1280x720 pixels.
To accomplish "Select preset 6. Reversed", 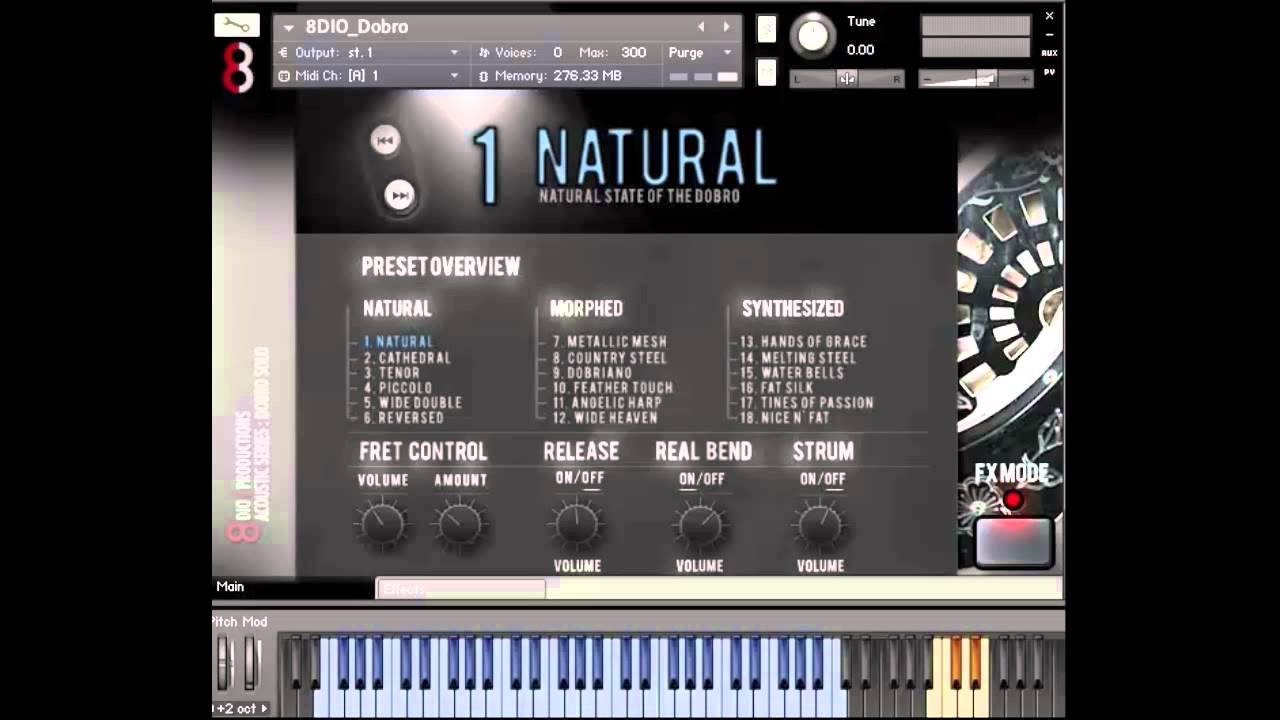I will point(404,418).
